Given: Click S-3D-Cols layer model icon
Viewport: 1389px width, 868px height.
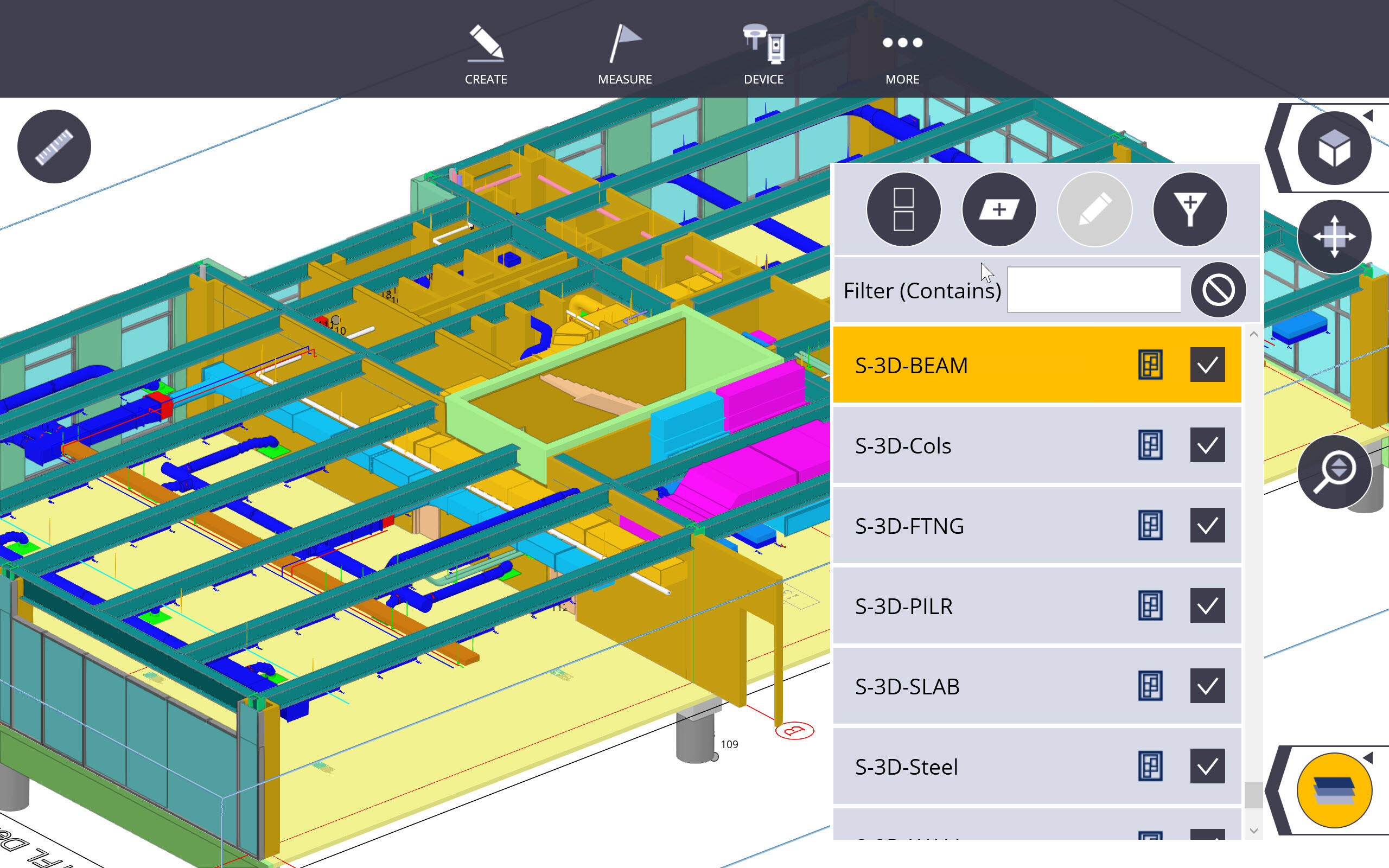Looking at the screenshot, I should point(1150,445).
